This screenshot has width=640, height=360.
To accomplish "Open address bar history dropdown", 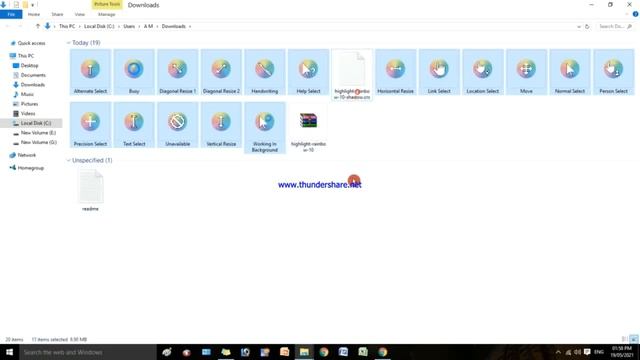I will click(x=579, y=27).
